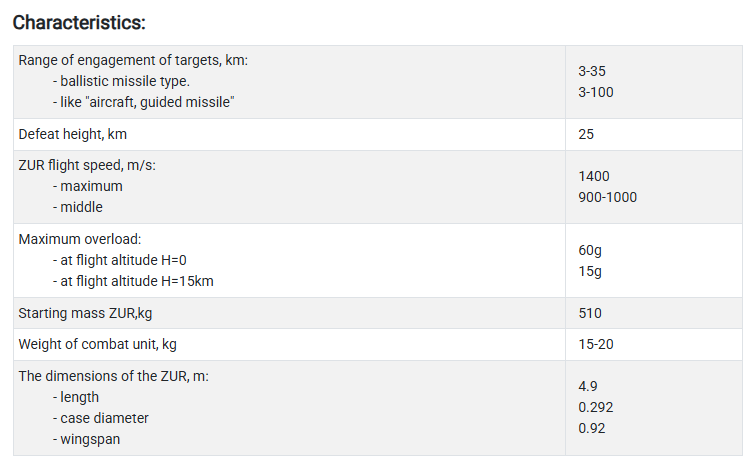
Task: Select the 900-1000 middle speed value
Action: pos(607,197)
